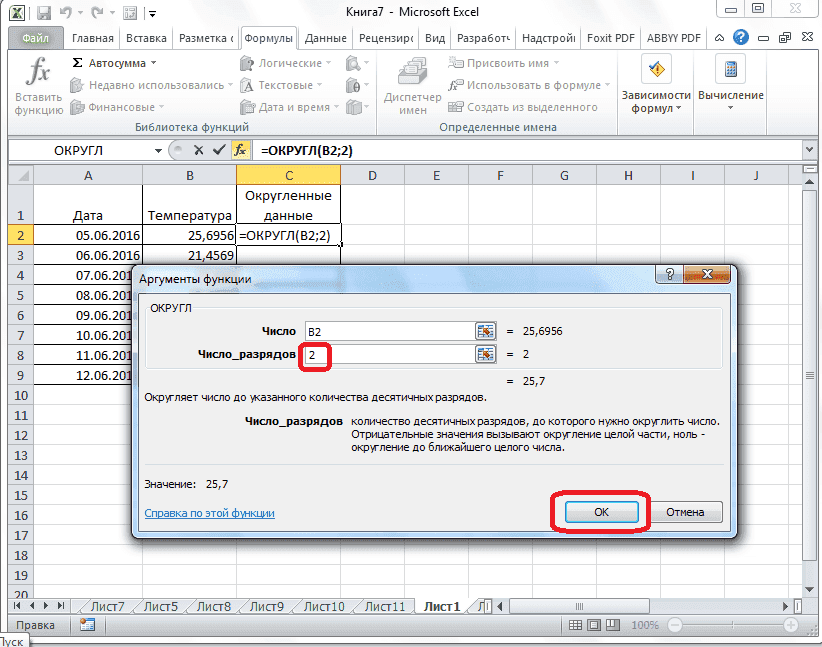Select the Лист5 sheet tab
This screenshot has width=822, height=647.
[160, 605]
